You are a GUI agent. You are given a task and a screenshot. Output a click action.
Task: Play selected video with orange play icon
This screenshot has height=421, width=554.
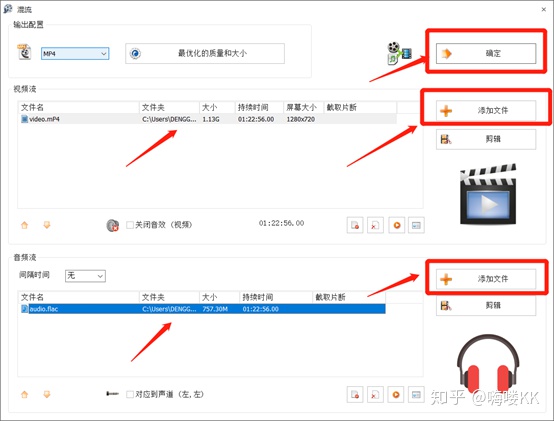pyautogui.click(x=396, y=225)
